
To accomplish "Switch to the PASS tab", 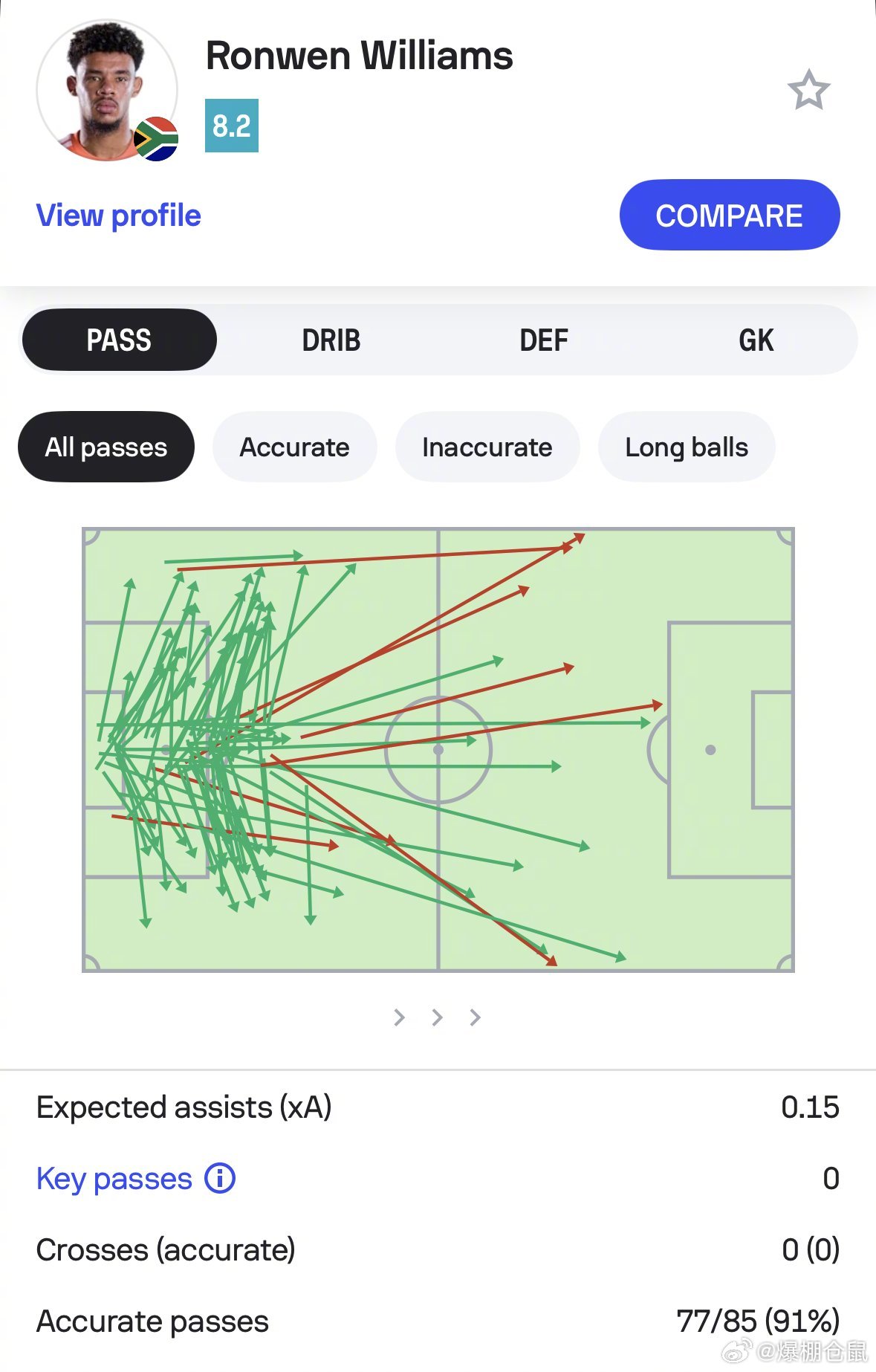I will pos(119,340).
